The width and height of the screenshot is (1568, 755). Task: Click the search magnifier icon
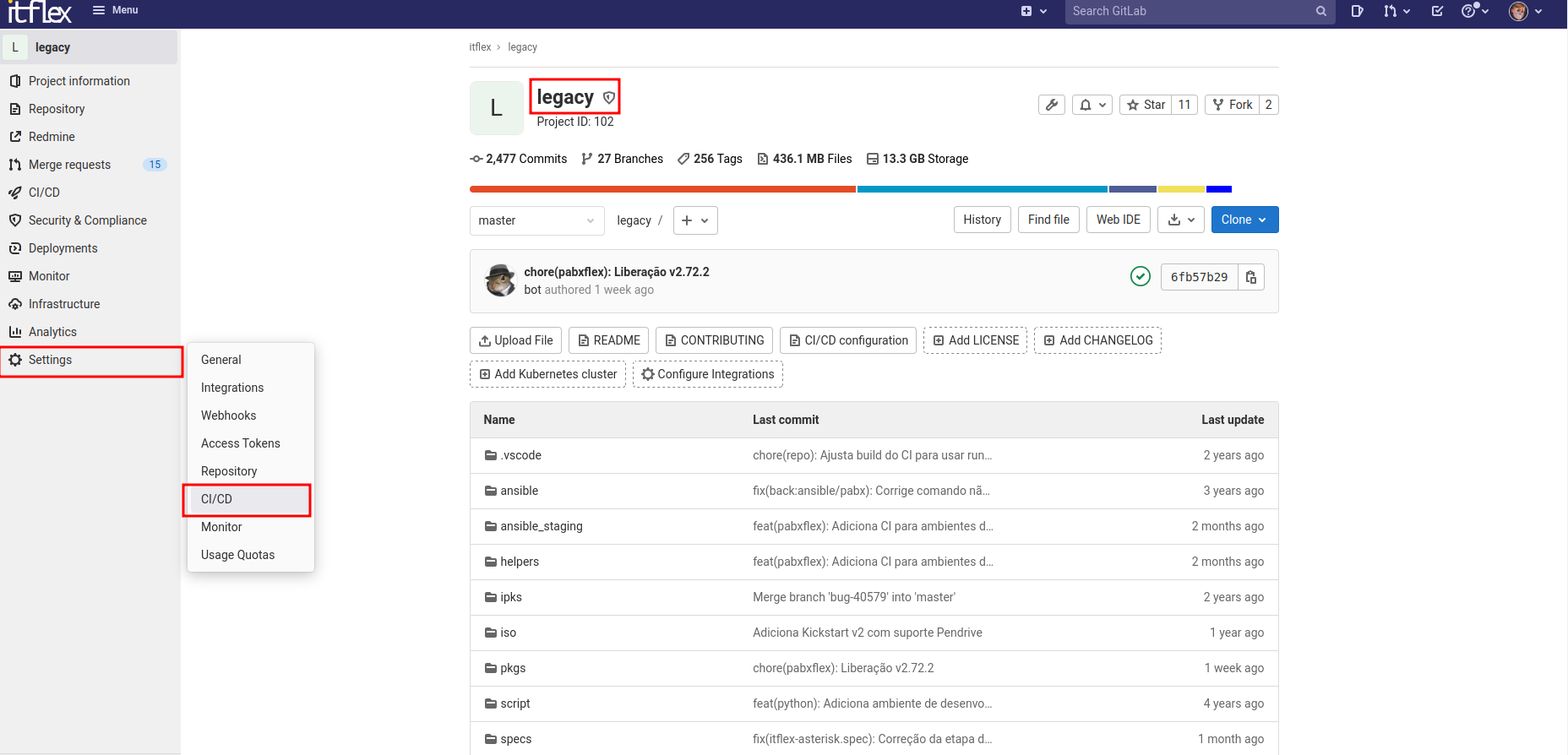click(1321, 11)
